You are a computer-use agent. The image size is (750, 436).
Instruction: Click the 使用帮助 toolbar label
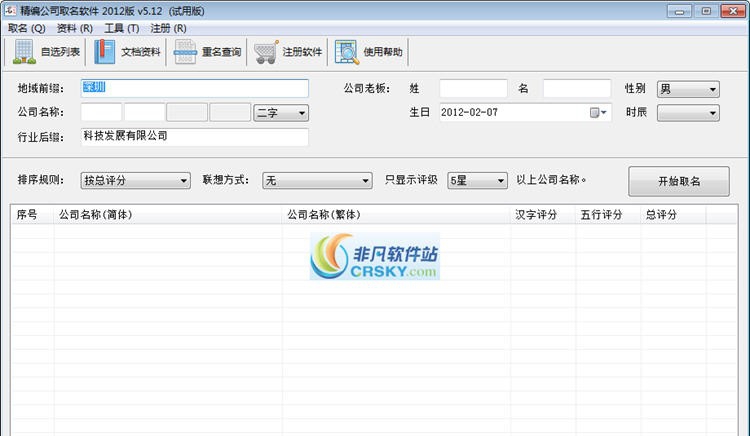(x=383, y=52)
